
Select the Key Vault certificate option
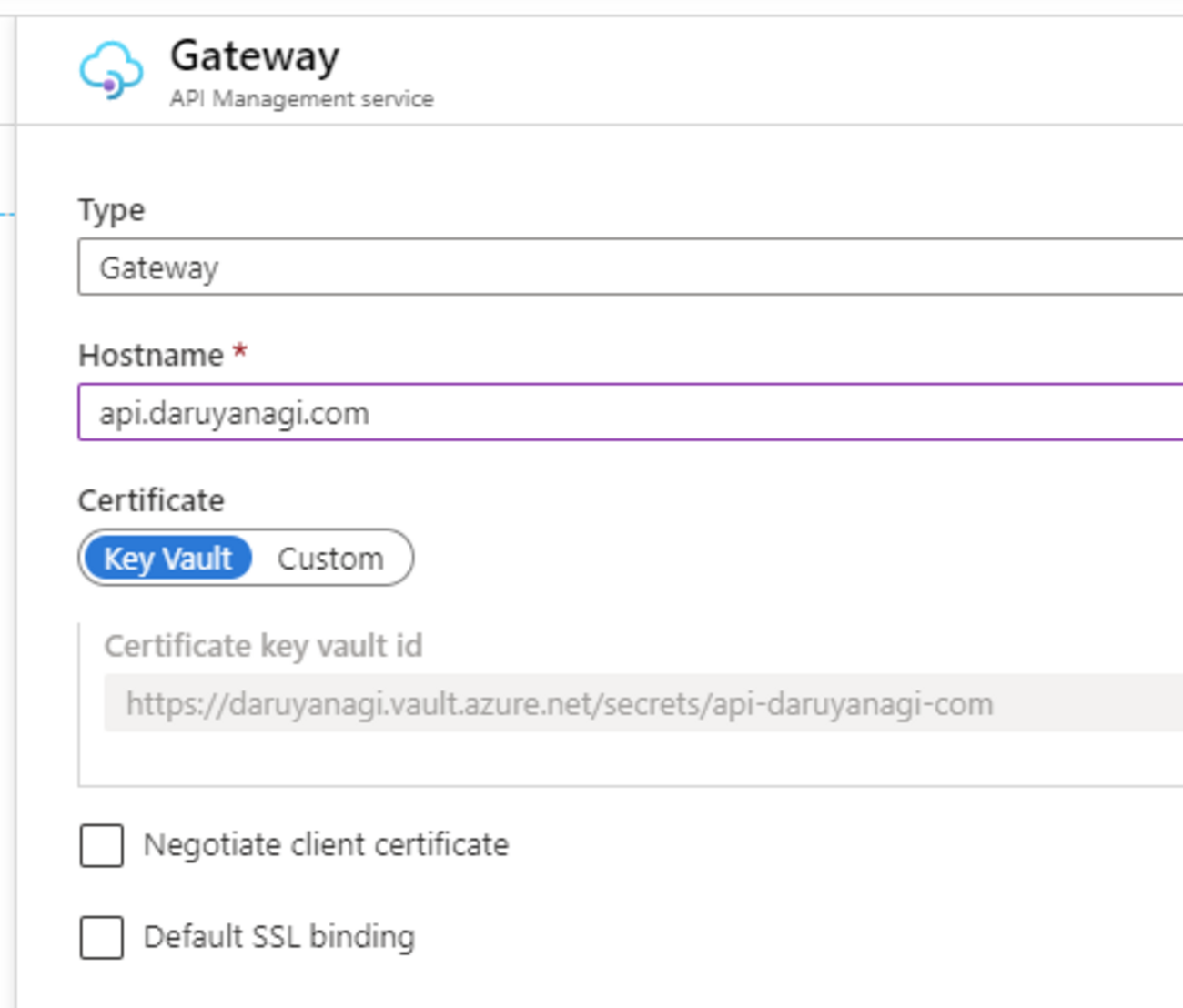(167, 559)
